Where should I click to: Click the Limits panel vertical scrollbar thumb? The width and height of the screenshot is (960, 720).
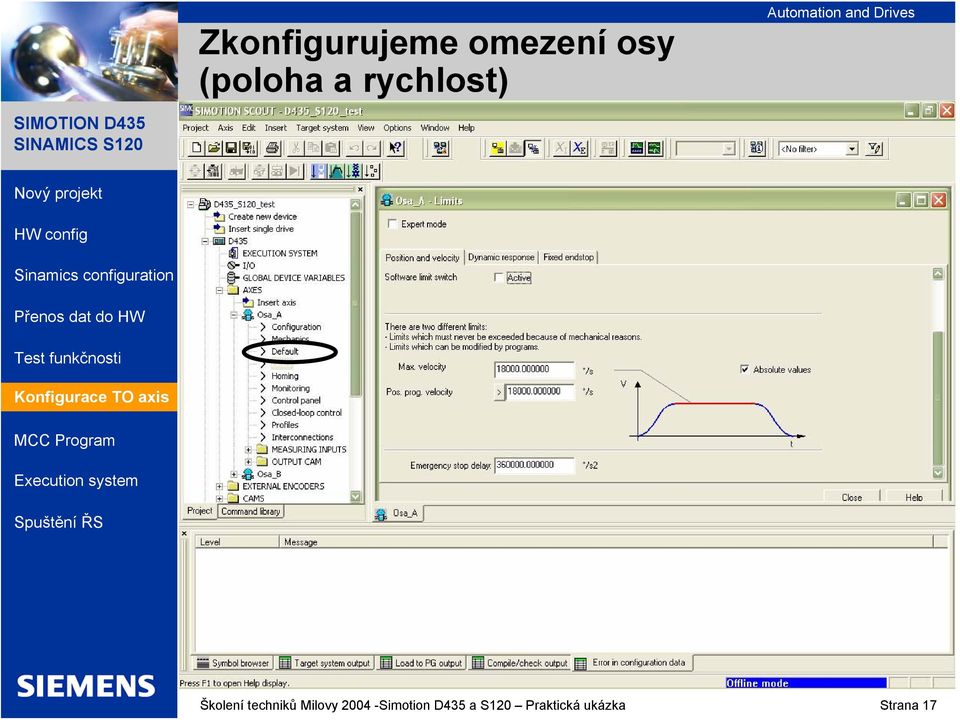(x=937, y=398)
